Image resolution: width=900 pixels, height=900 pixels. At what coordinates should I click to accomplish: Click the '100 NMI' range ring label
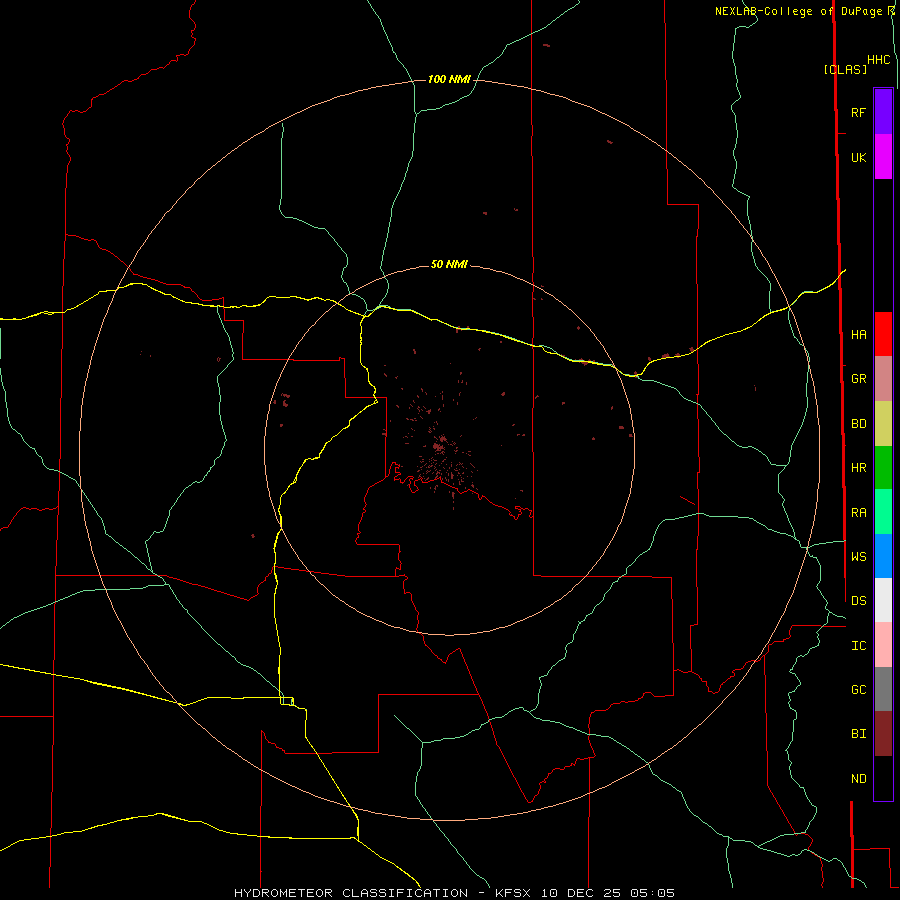(x=449, y=79)
